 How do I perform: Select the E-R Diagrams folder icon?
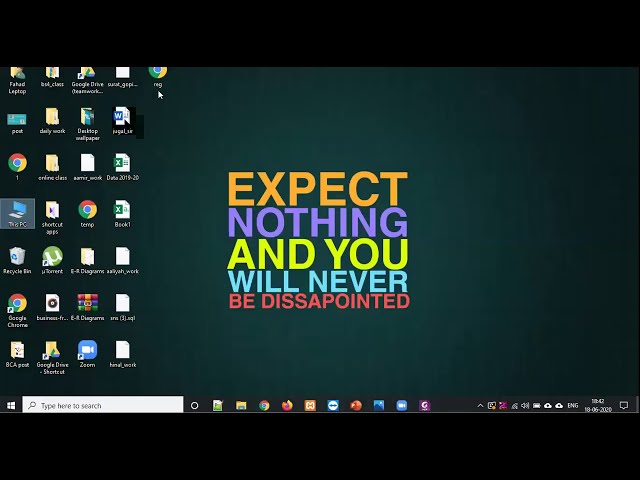pos(87,260)
